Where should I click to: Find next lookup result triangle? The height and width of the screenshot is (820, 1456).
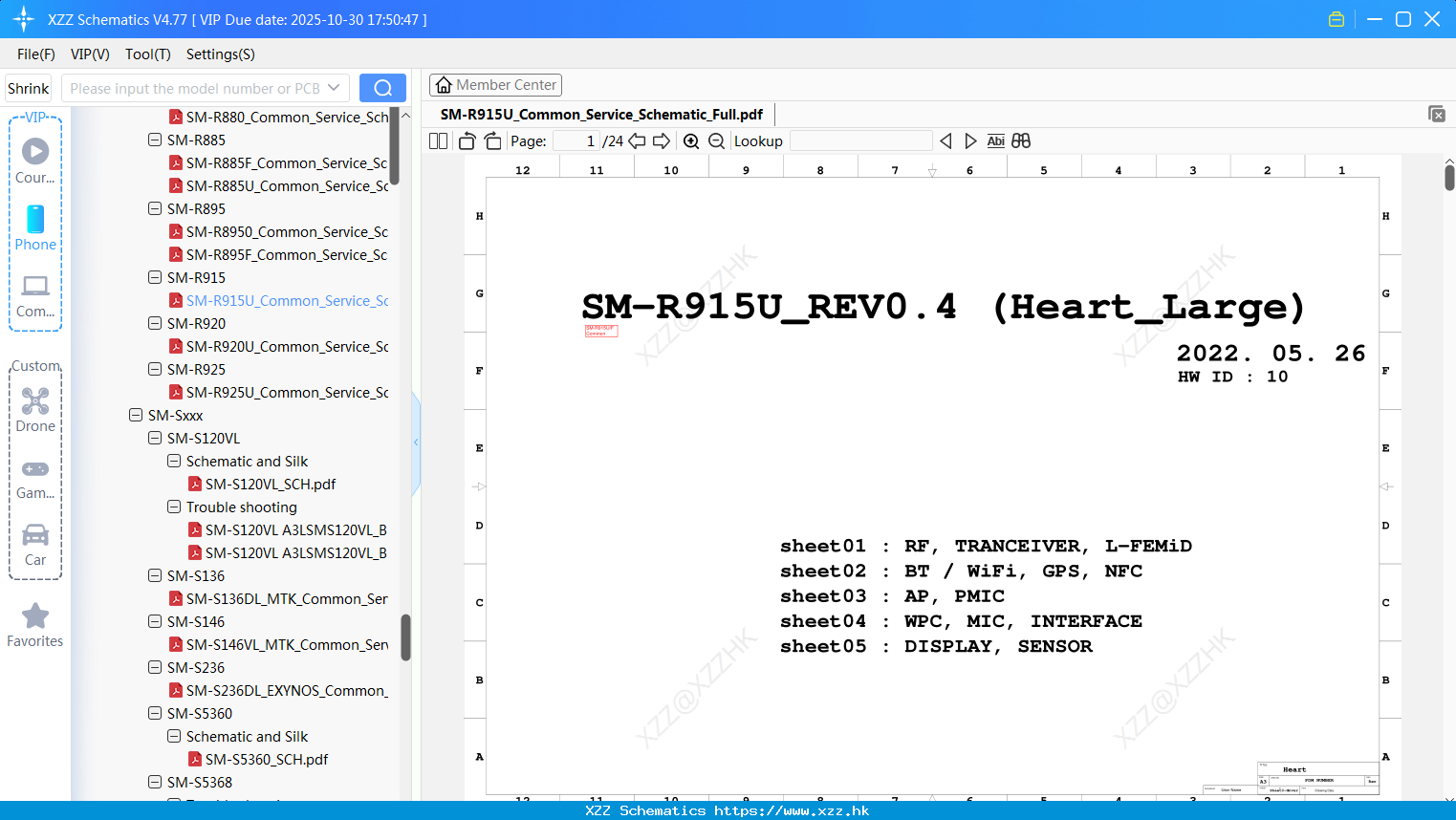tap(970, 140)
